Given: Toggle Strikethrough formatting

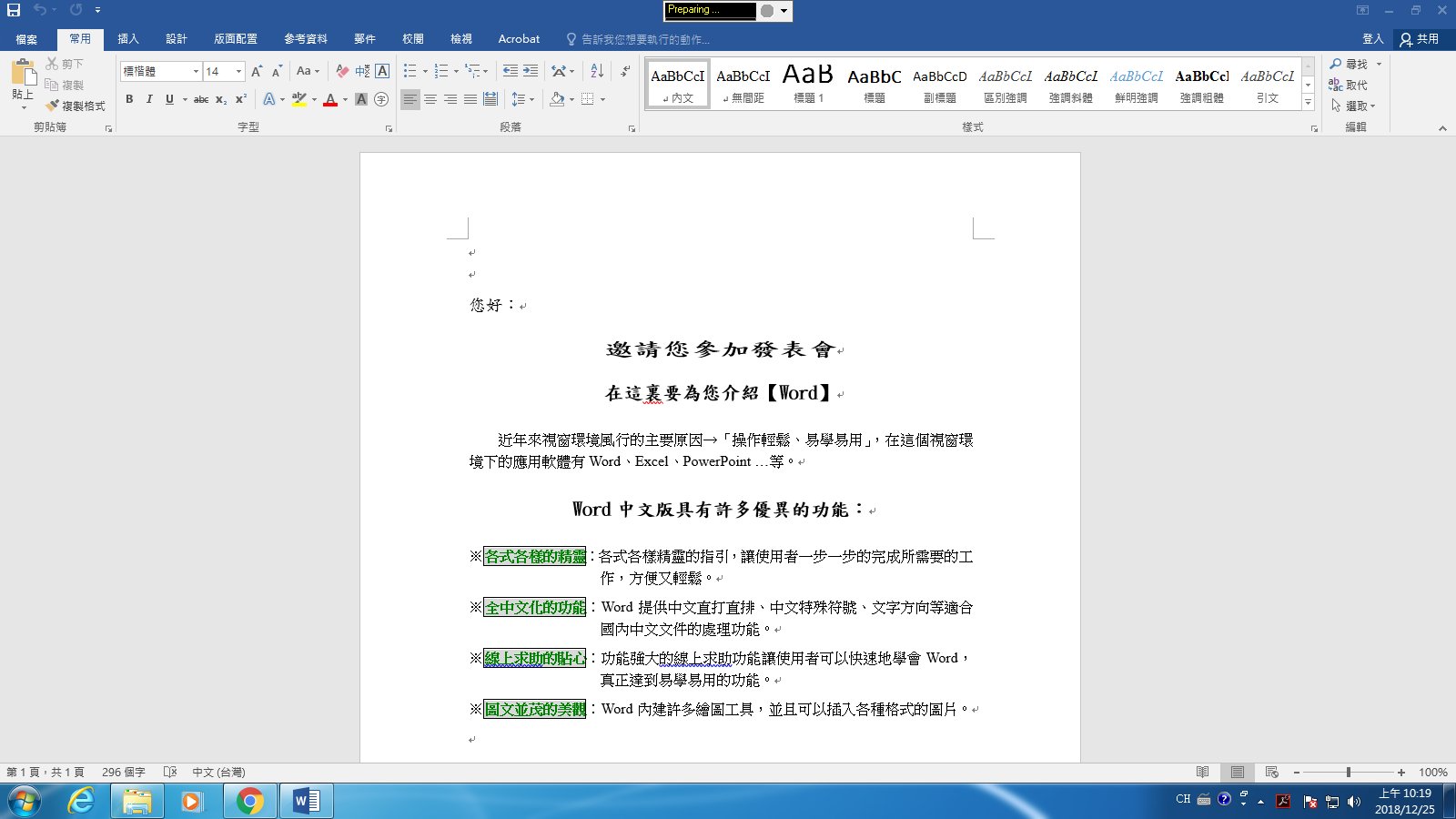Looking at the screenshot, I should pyautogui.click(x=201, y=99).
